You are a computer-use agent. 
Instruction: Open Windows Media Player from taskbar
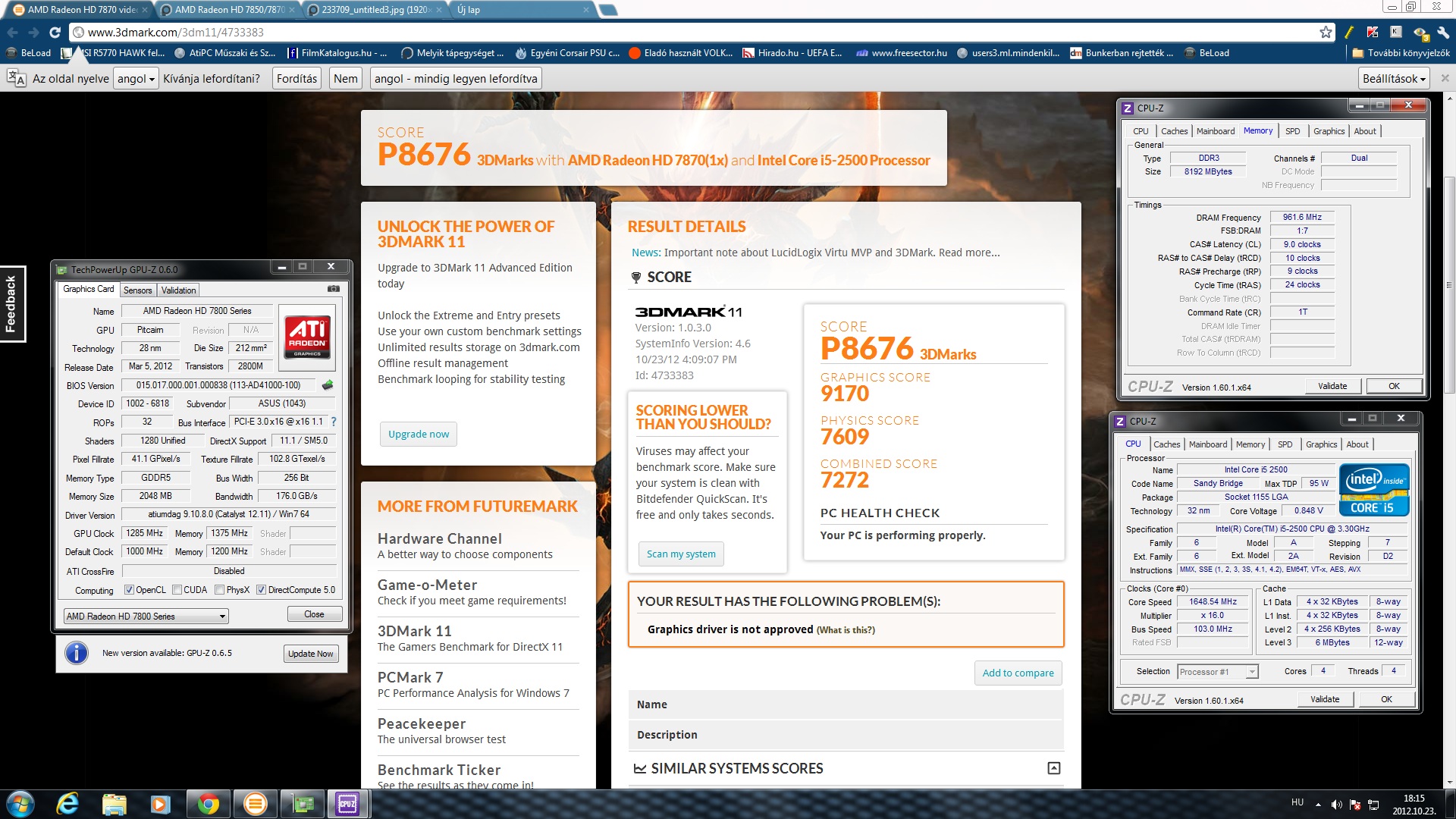click(160, 804)
